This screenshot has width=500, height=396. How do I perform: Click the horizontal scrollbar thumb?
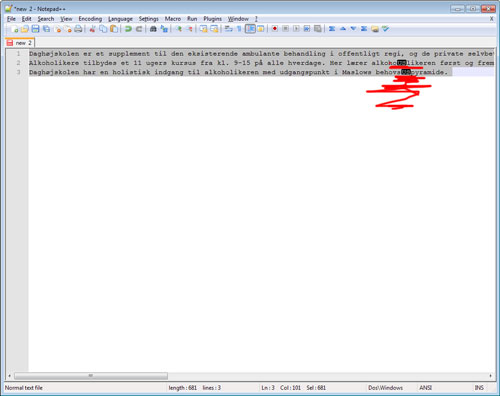tap(91, 376)
